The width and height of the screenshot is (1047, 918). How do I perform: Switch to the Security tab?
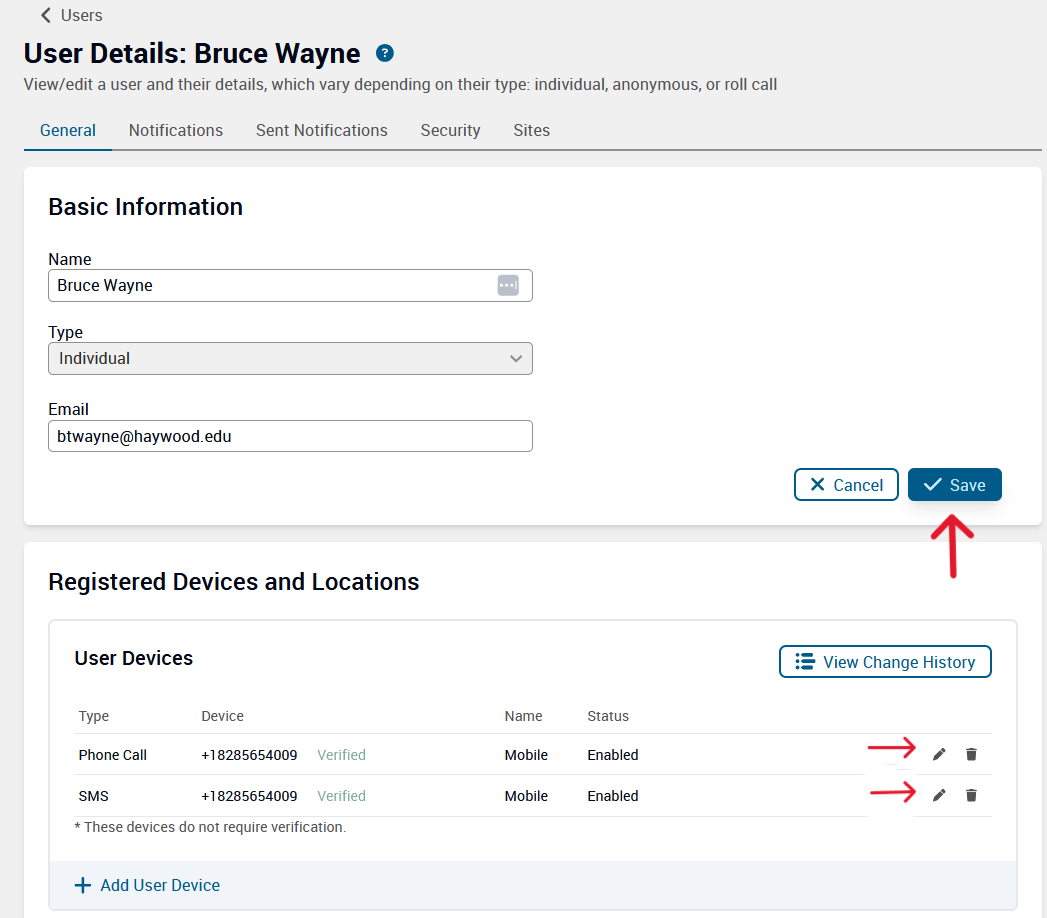pyautogui.click(x=450, y=130)
